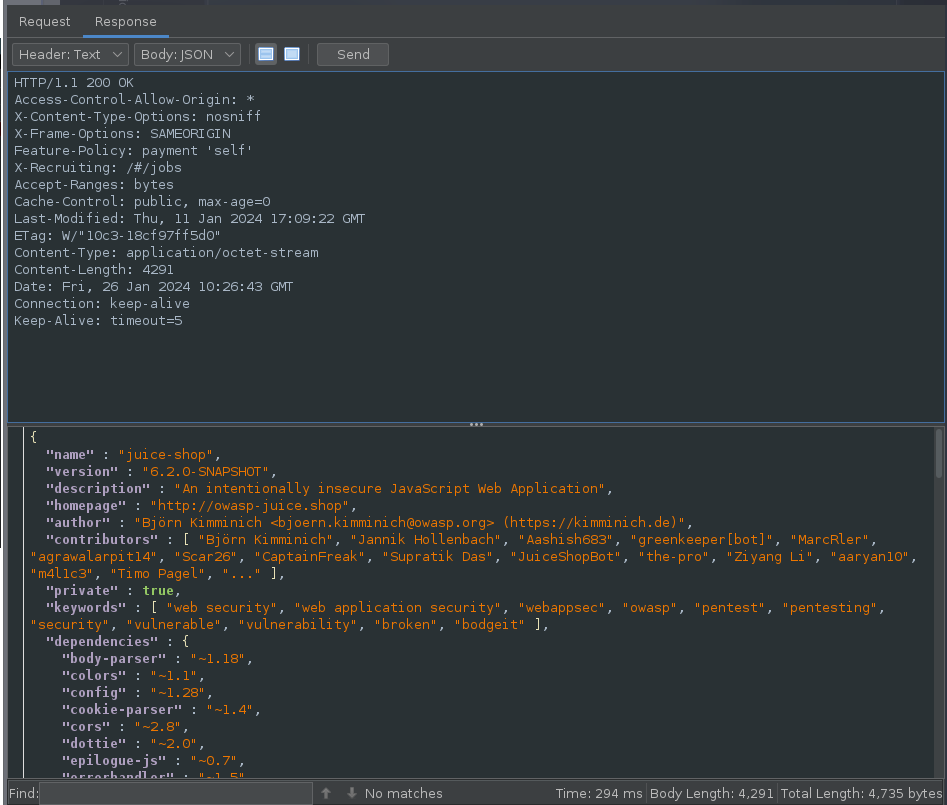Open the Body: JSON dropdown
This screenshot has width=947, height=805.
(x=187, y=54)
